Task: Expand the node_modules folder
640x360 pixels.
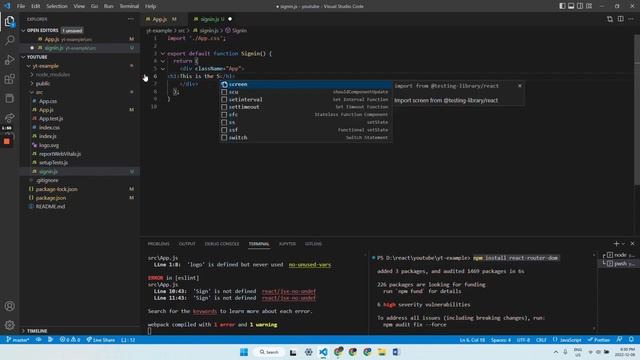Action: [32, 75]
